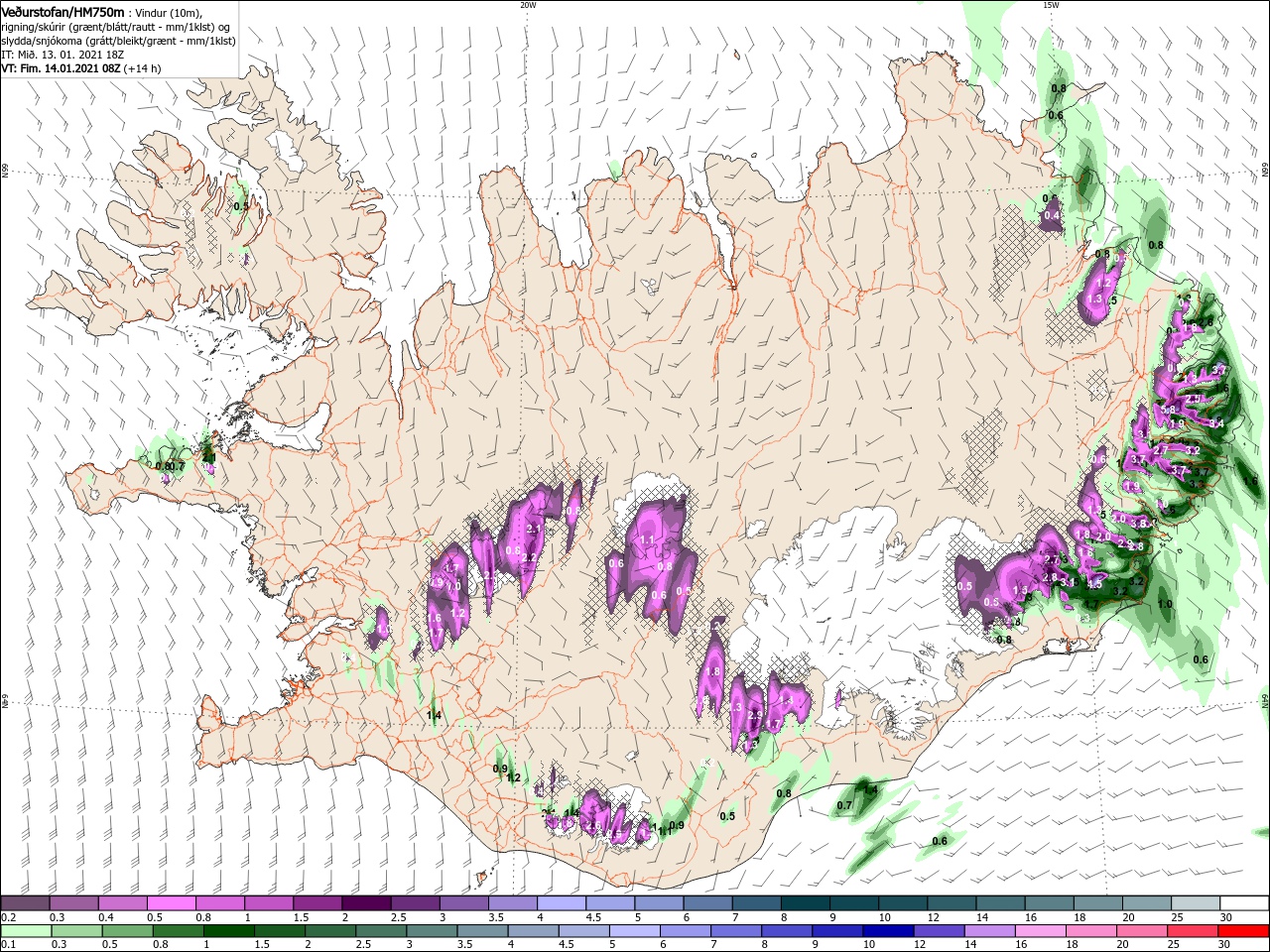Image resolution: width=1270 pixels, height=952 pixels.
Task: Pick pure red rain swatch above 30
Action: click(1243, 931)
